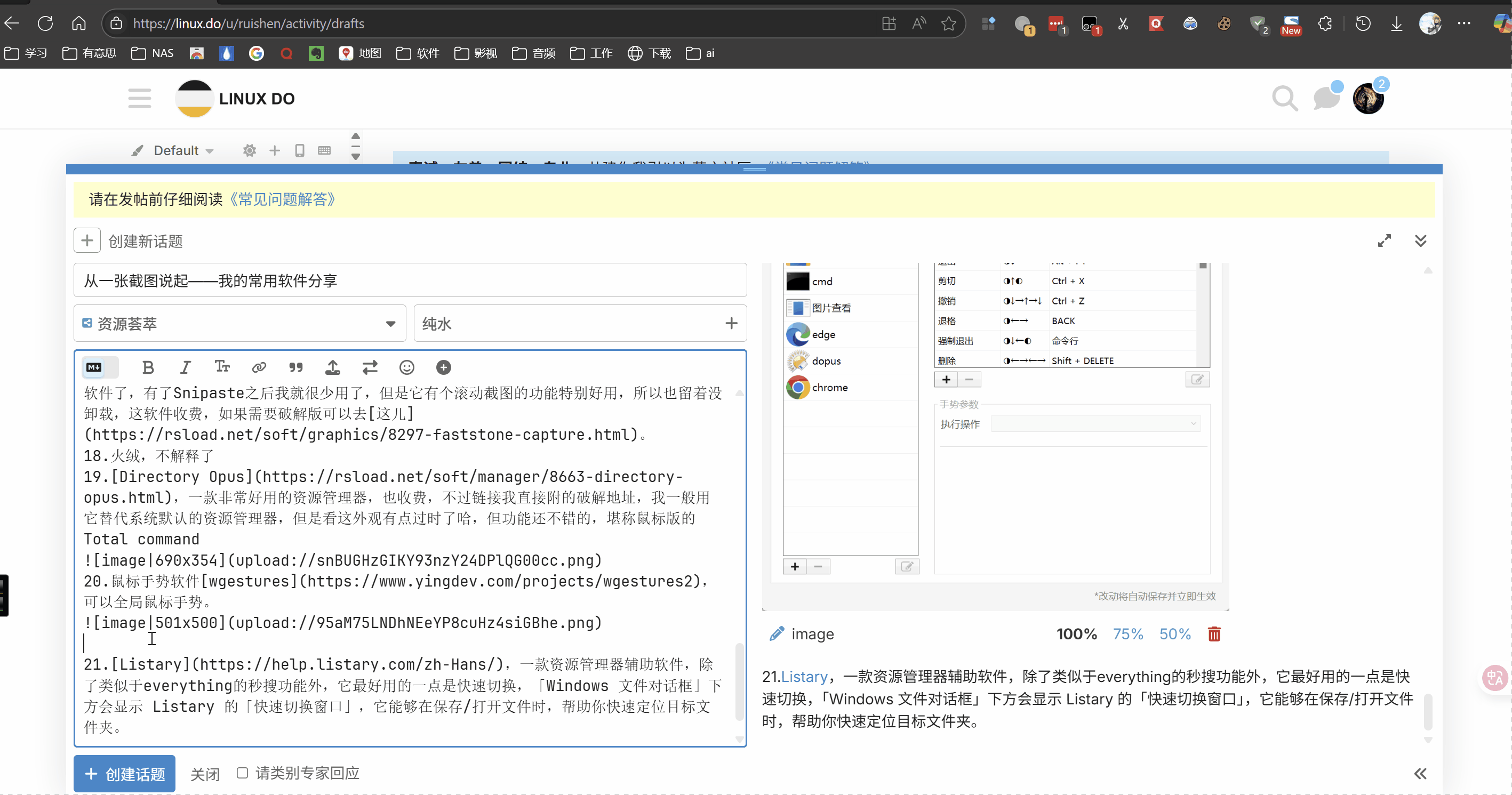Open the text size formatting tool
Viewport: 1512px width, 795px height.
coord(222,367)
